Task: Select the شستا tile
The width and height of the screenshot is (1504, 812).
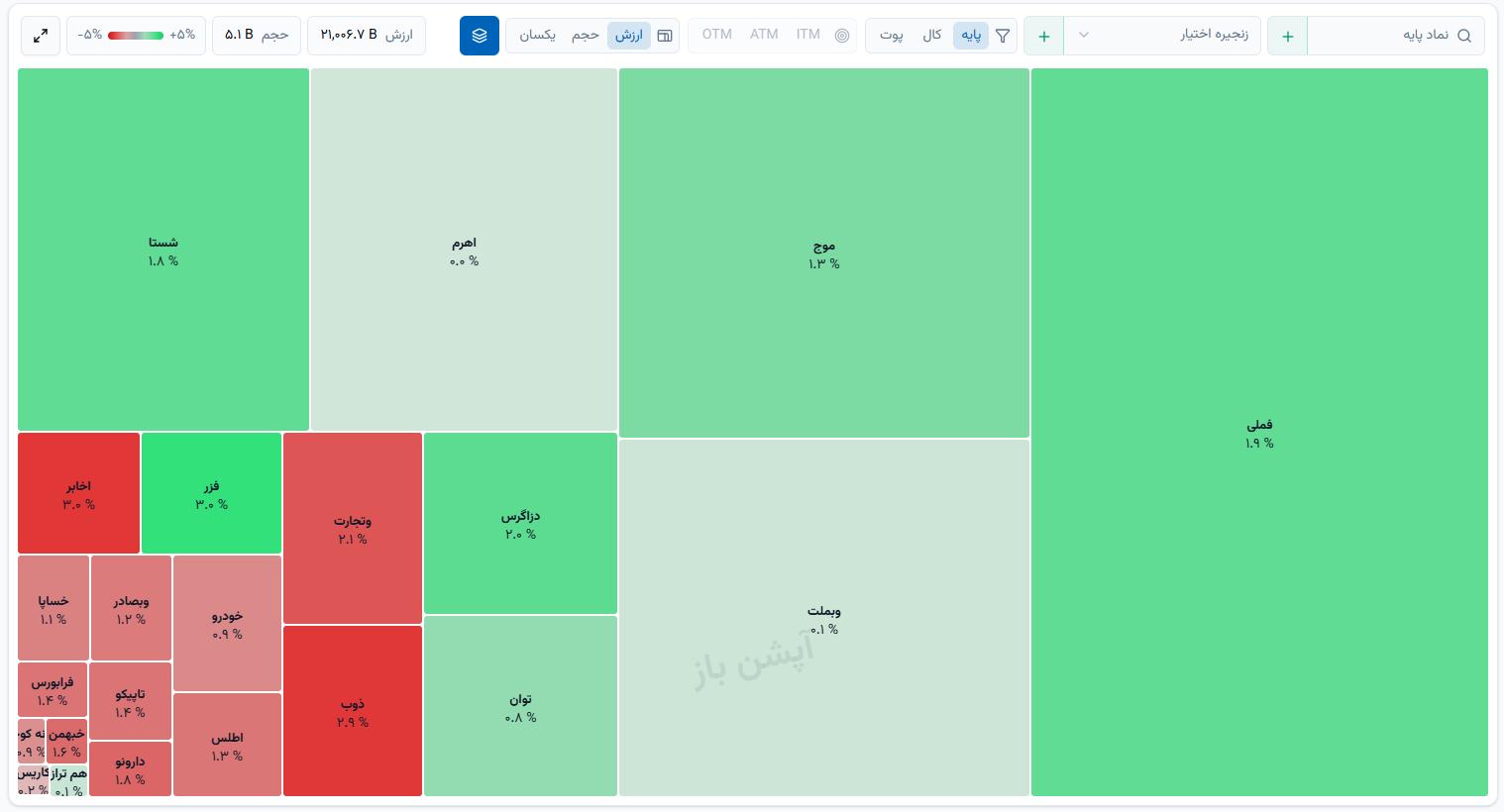Action: (x=163, y=250)
